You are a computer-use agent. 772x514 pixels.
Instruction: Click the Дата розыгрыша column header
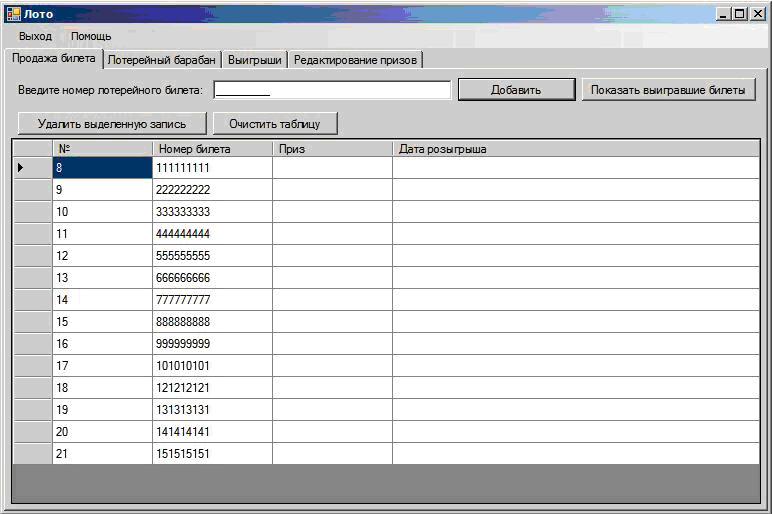pos(576,149)
